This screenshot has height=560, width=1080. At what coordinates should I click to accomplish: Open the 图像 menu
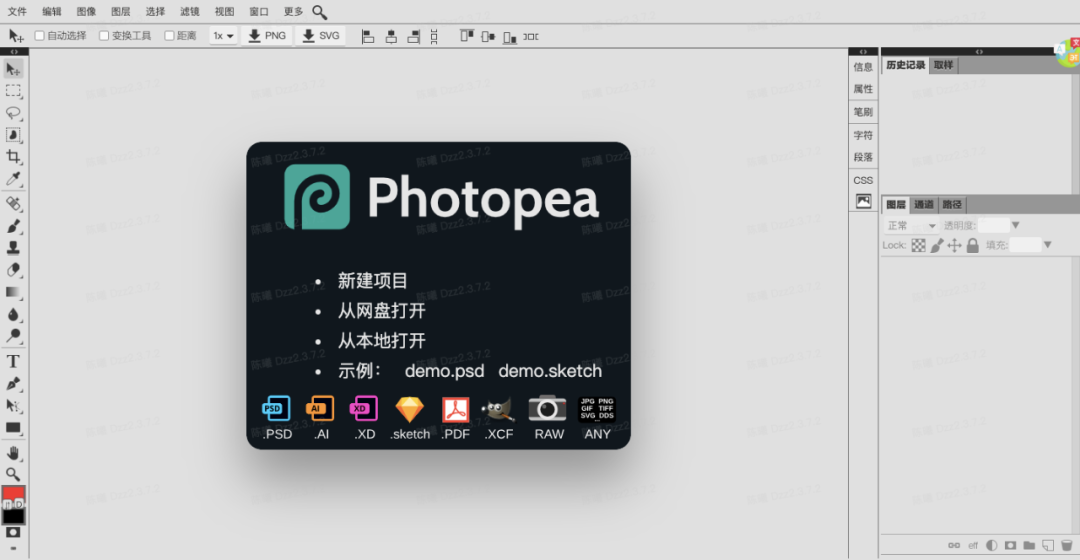(86, 12)
